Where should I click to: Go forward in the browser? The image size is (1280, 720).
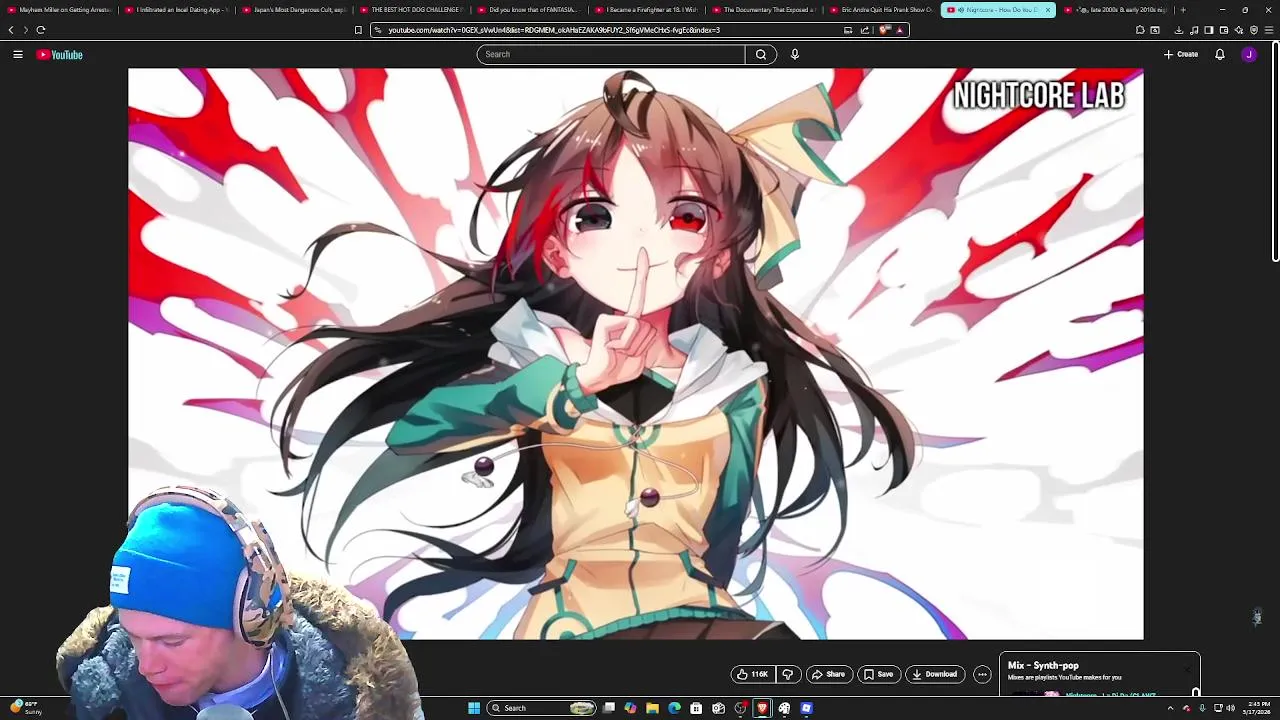(26, 30)
